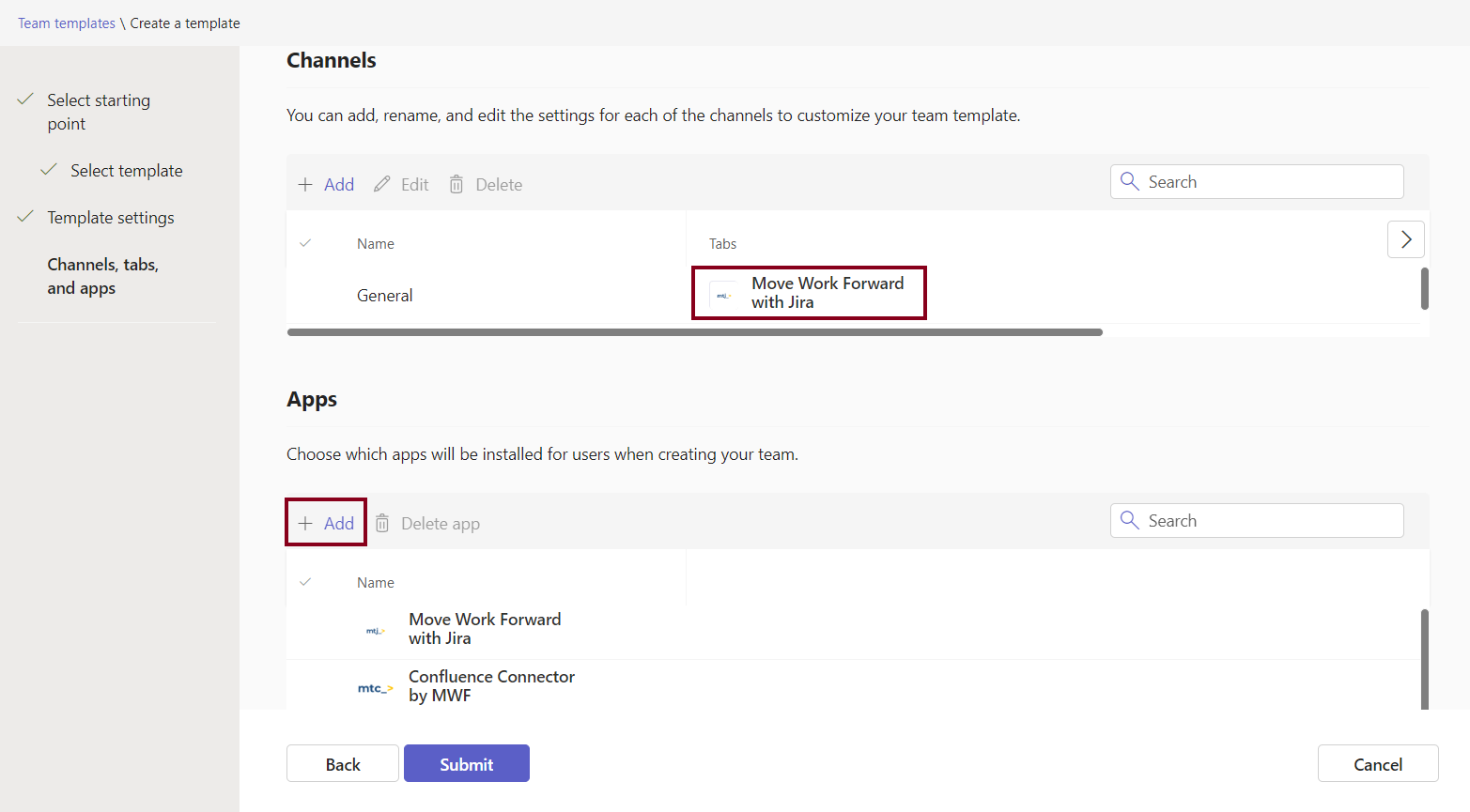
Task: Click the Move Work Forward with Jira app icon in Apps list
Action: pos(375,631)
